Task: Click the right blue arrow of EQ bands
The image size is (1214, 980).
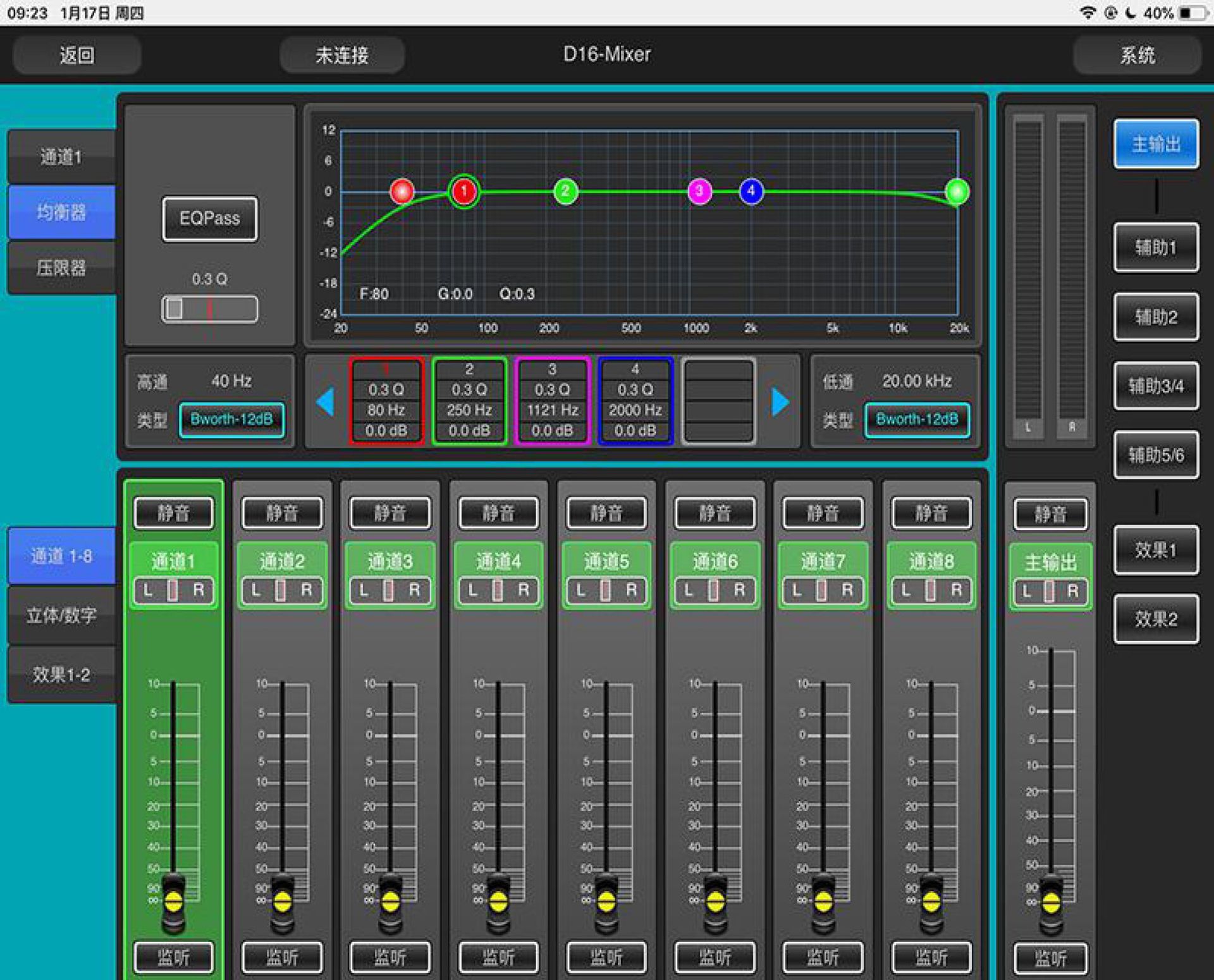Action: 780,402
